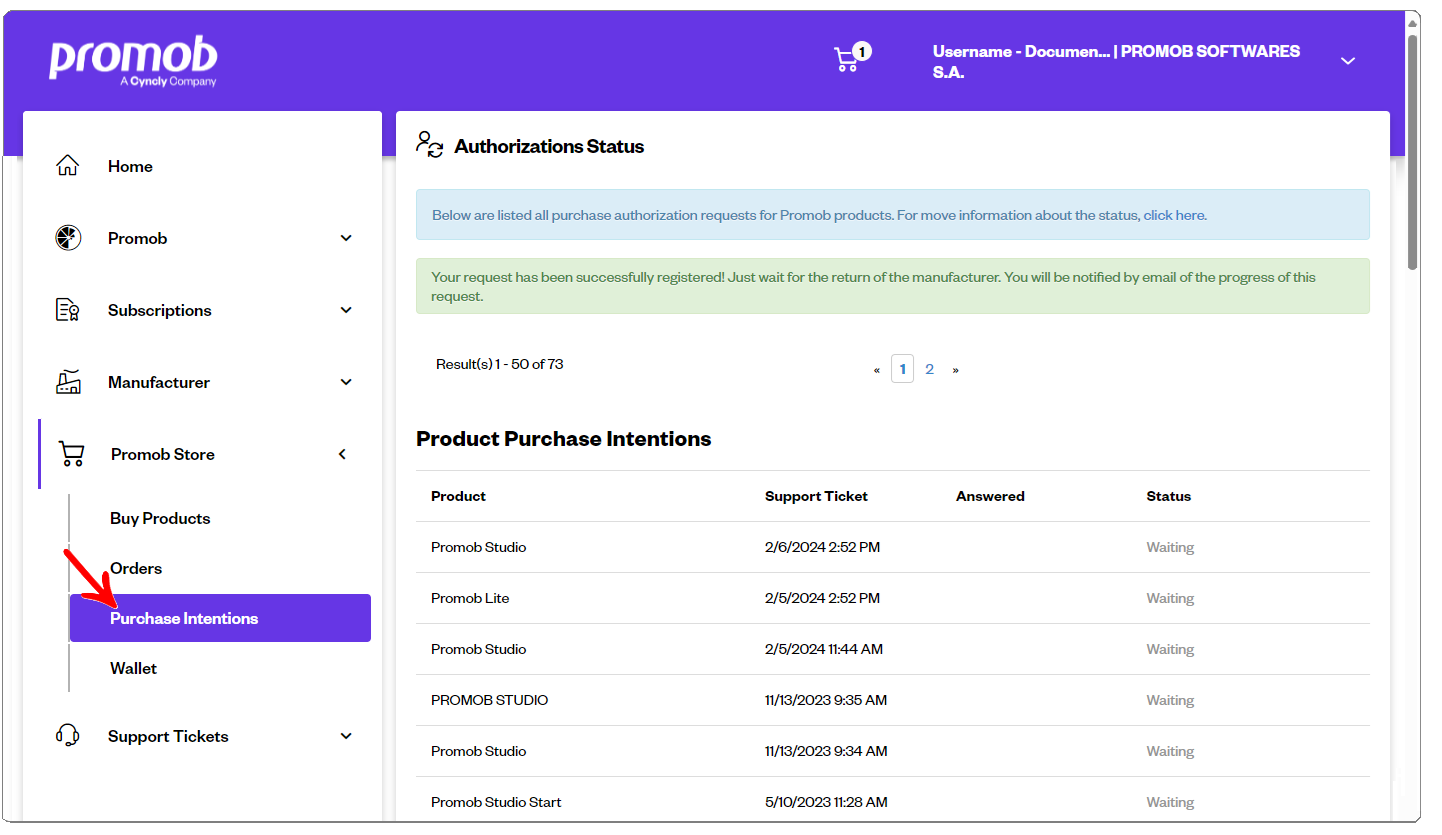This screenshot has height=835, width=1442.
Task: Click the Home house icon
Action: [x=68, y=166]
